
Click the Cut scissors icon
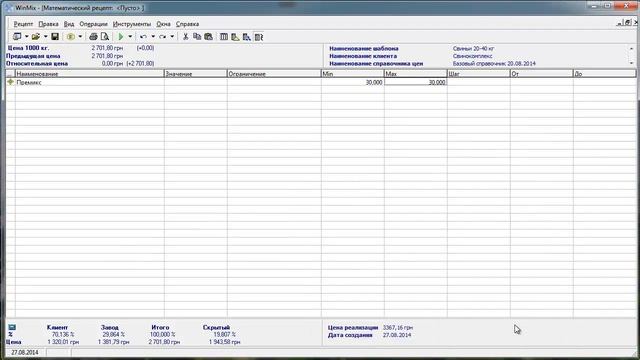click(185, 37)
